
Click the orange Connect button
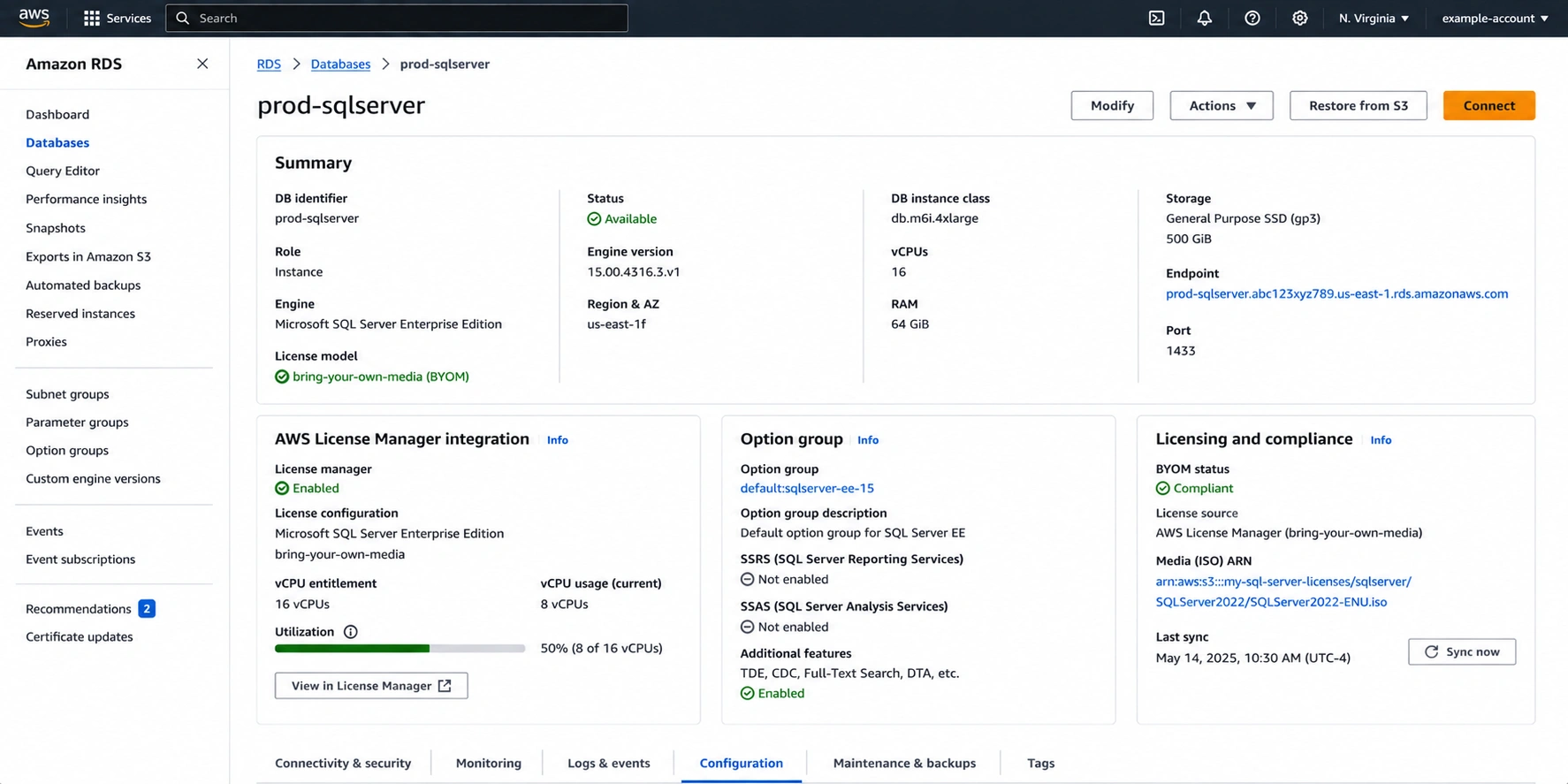[x=1488, y=105]
